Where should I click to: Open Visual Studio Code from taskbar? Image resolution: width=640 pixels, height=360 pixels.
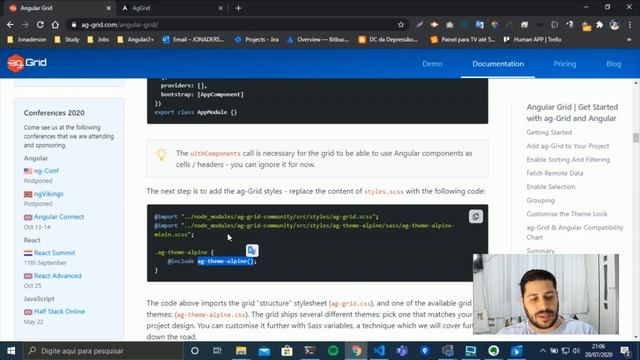coord(379,351)
